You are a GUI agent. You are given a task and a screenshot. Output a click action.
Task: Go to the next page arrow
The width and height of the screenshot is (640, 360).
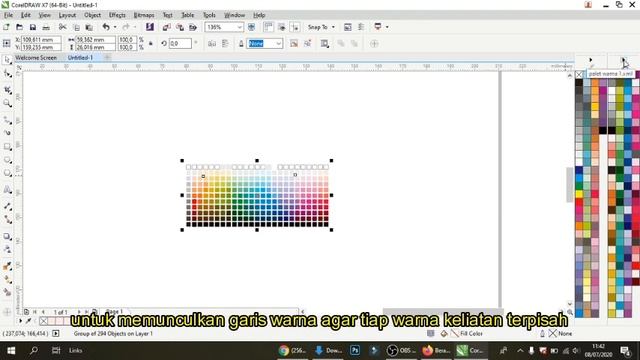click(79, 312)
